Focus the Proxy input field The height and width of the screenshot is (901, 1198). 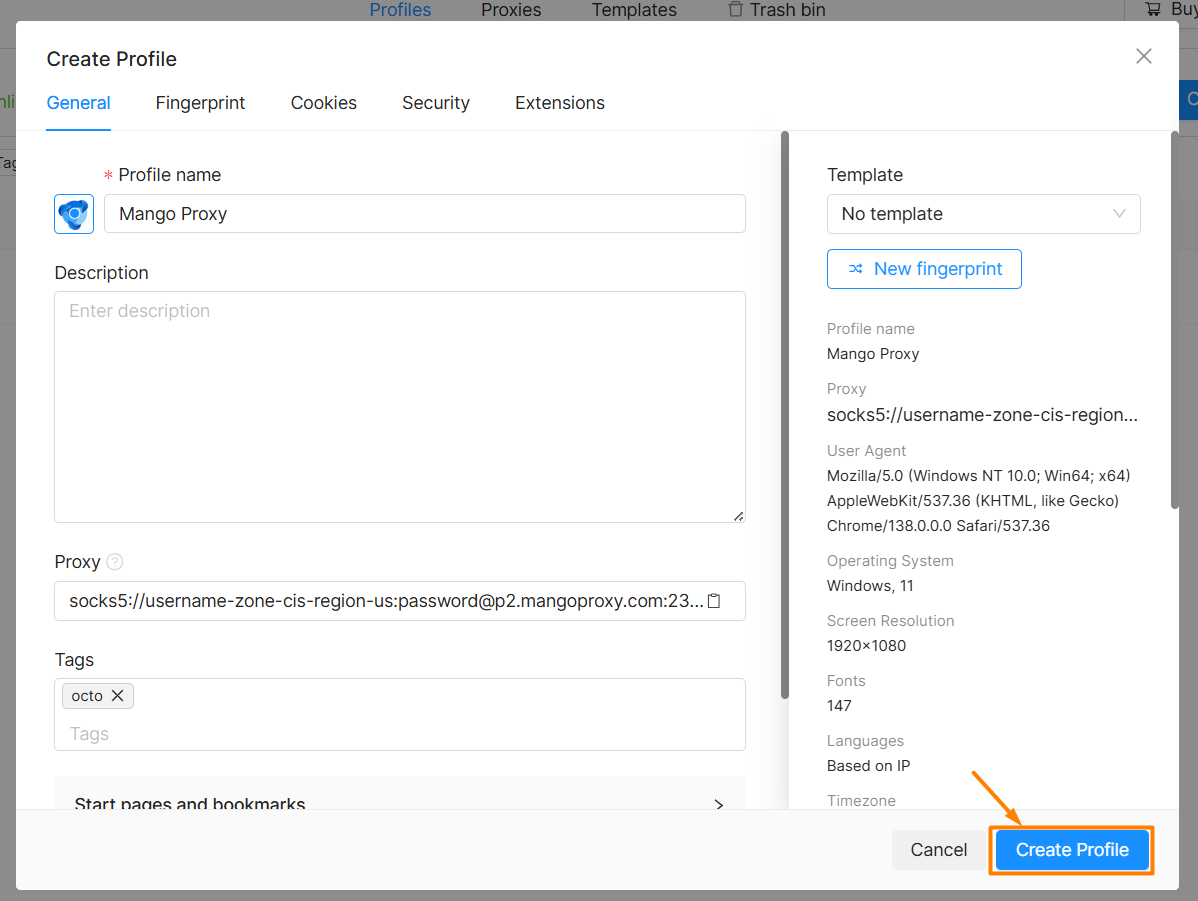click(400, 601)
